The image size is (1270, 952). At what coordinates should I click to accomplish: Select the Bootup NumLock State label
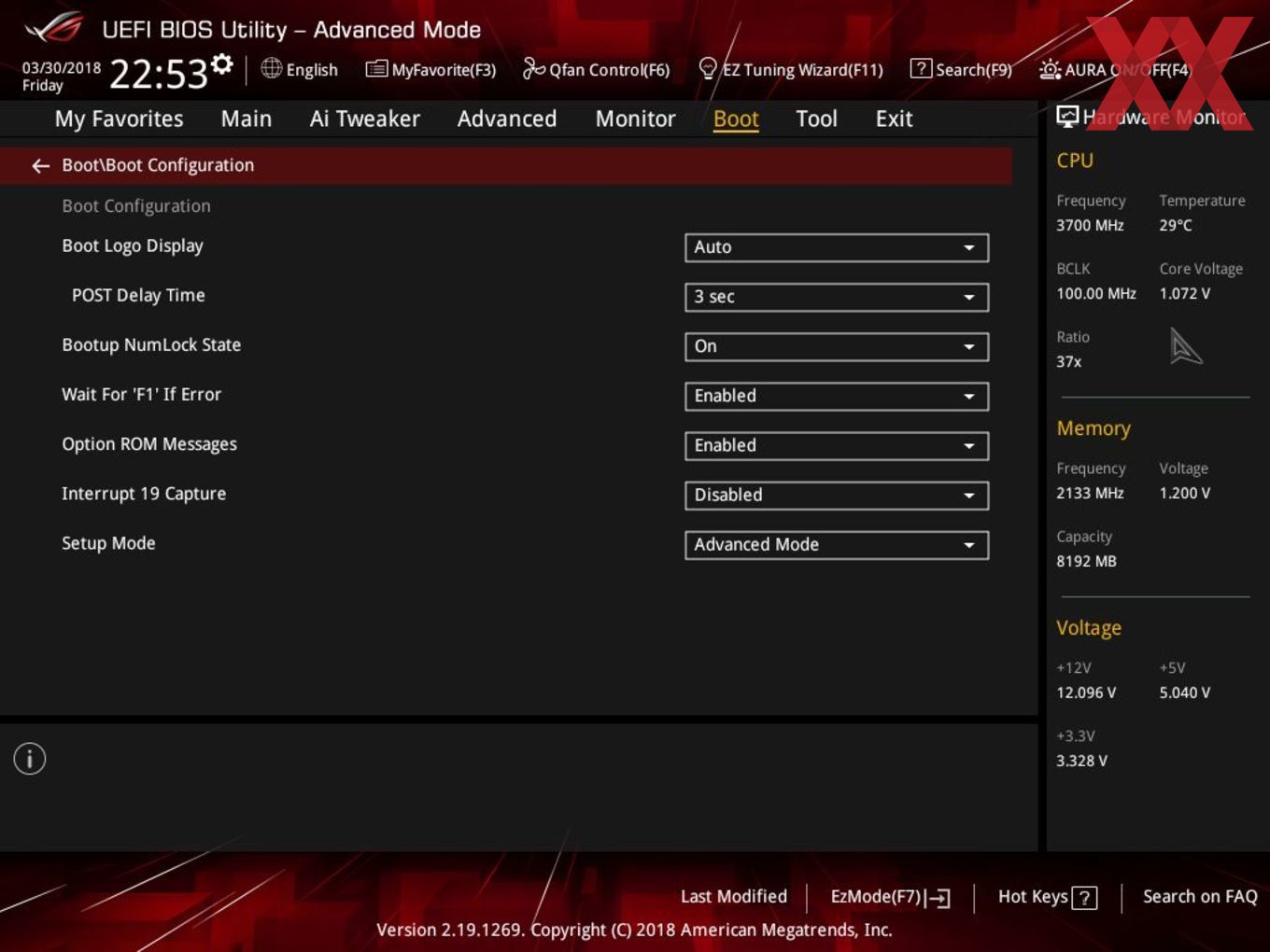coord(151,345)
